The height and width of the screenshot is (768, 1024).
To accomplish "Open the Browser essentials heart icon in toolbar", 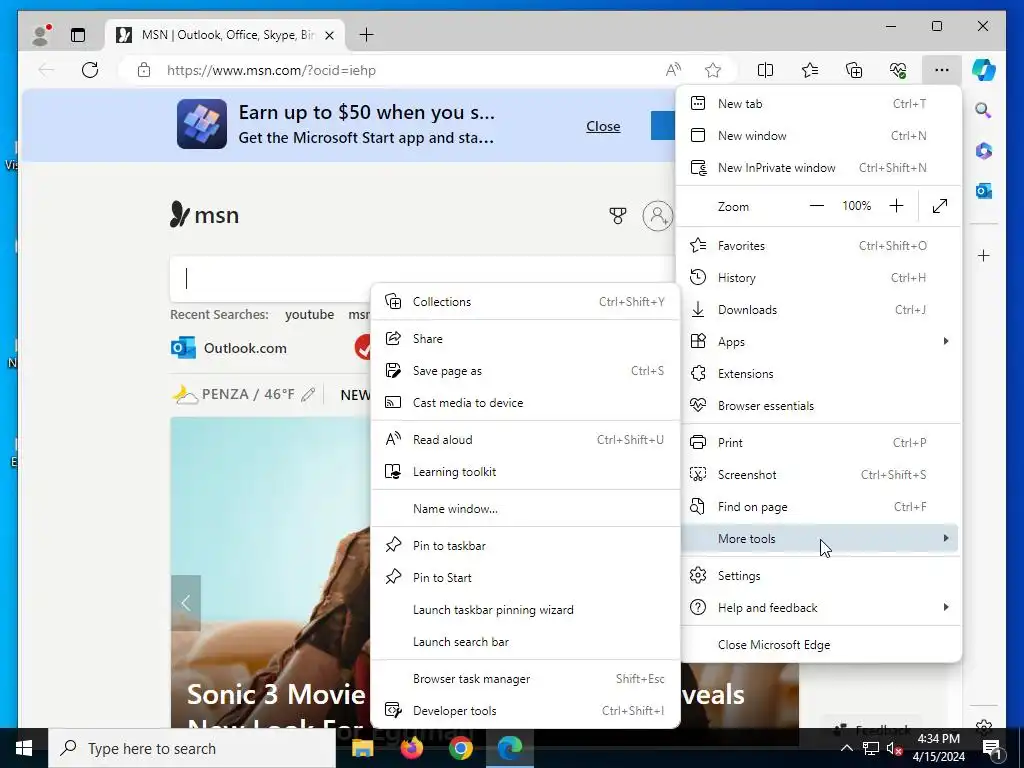I will 898,70.
